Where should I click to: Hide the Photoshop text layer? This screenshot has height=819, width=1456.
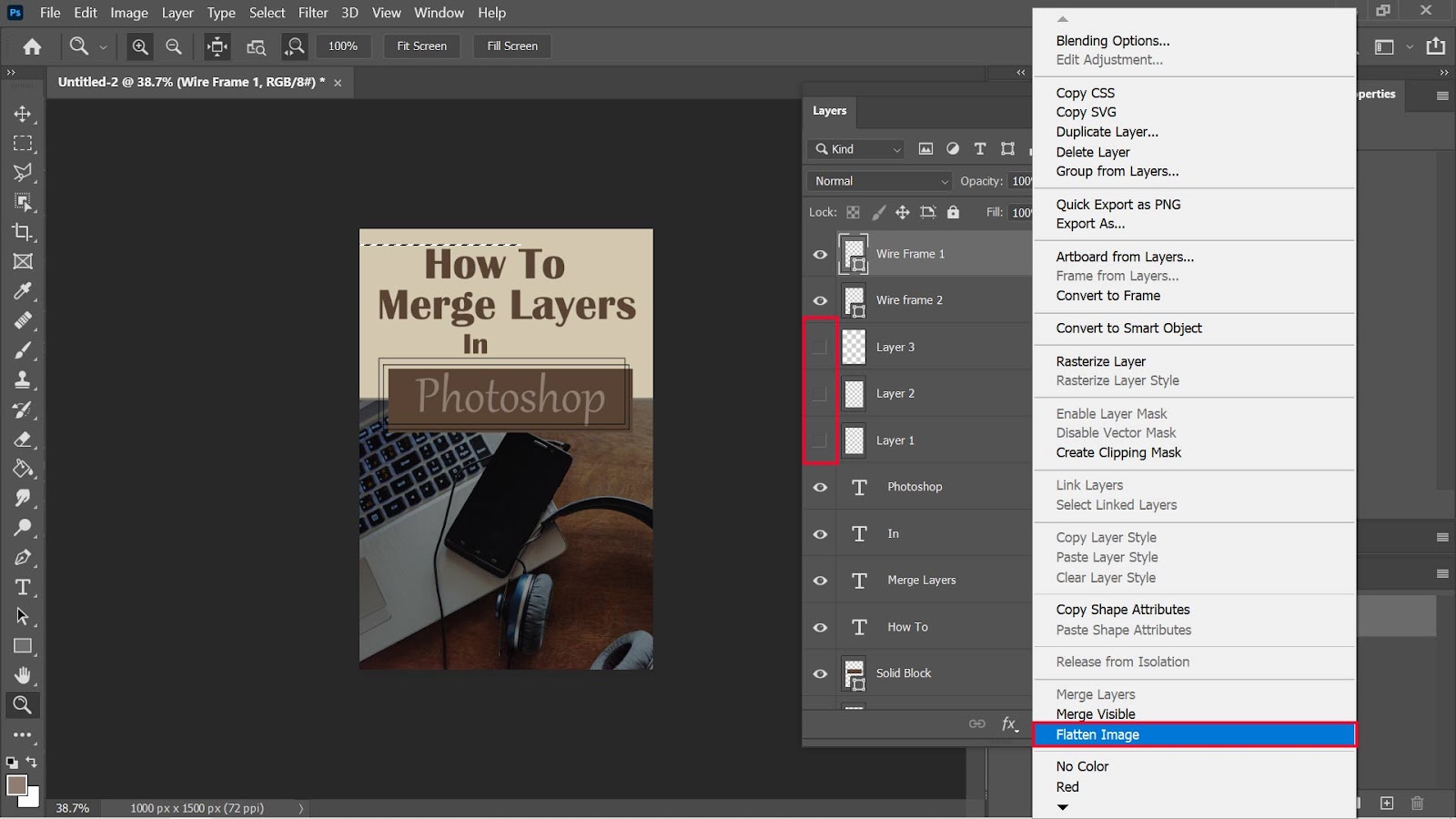pos(820,487)
